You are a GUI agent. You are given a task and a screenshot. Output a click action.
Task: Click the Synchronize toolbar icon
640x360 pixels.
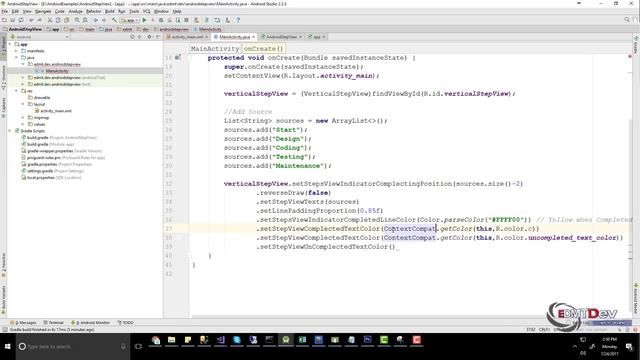pyautogui.click(x=21, y=20)
